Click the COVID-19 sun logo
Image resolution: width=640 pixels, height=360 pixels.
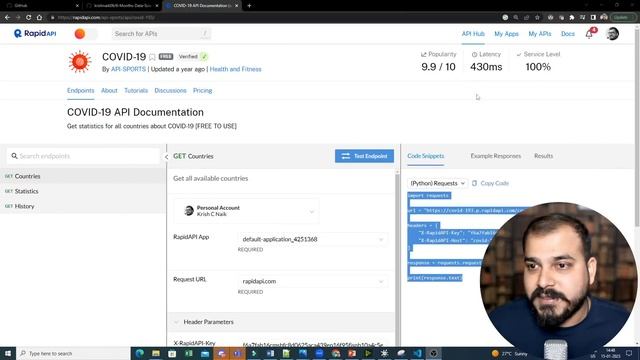pos(80,62)
